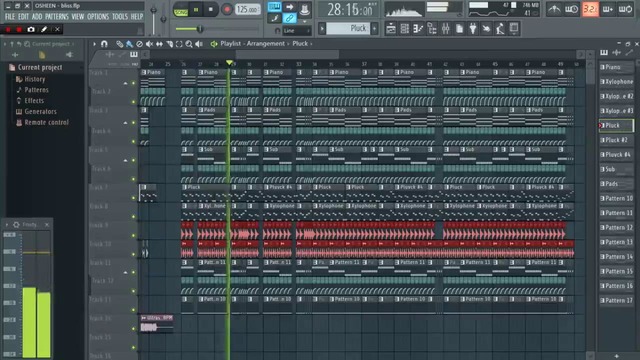Mute Track 2 using its green dot

click(133, 102)
